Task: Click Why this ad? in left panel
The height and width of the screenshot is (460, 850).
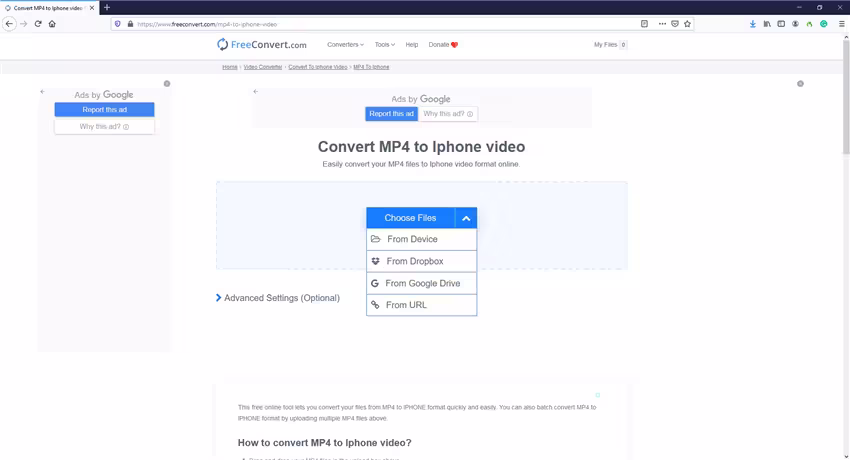Action: (x=105, y=126)
